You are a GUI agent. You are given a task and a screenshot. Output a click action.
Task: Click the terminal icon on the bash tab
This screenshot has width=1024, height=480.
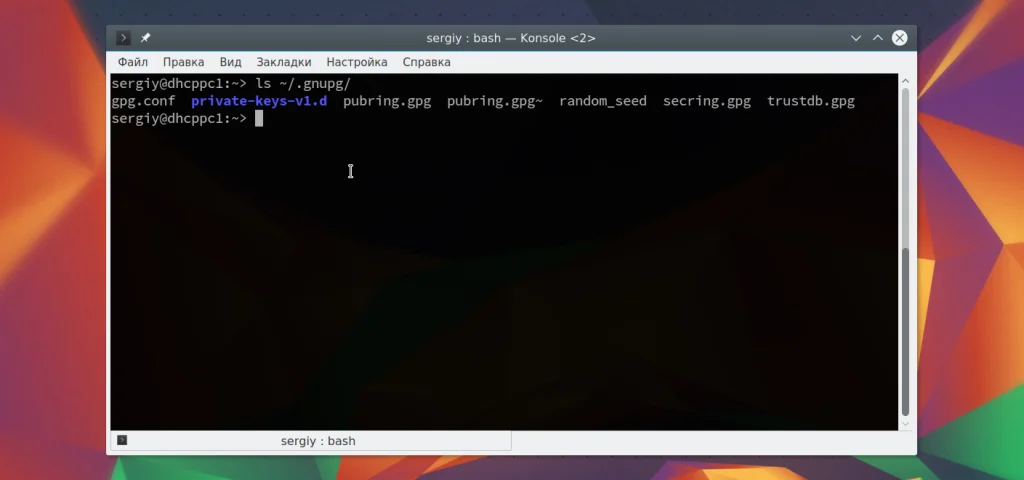coord(122,440)
